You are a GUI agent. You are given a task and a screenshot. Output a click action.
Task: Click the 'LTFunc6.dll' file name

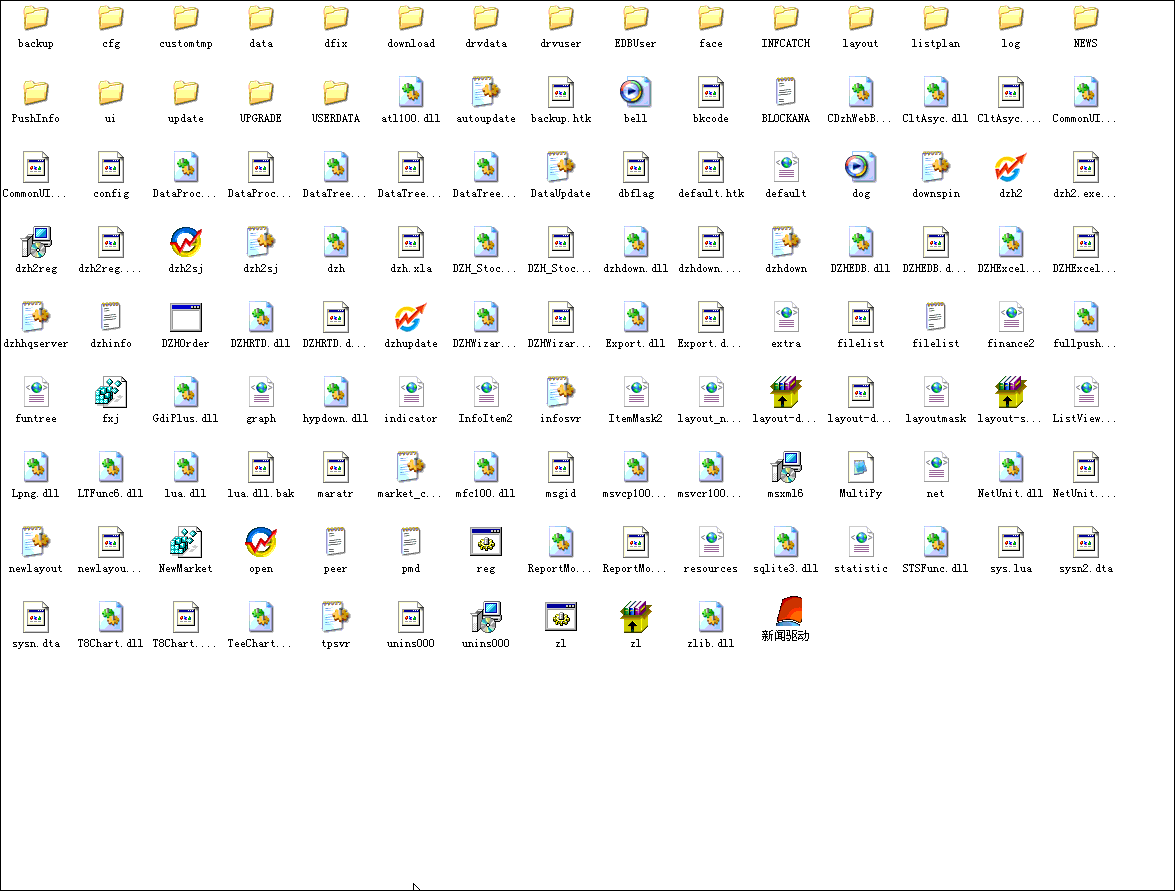point(111,493)
